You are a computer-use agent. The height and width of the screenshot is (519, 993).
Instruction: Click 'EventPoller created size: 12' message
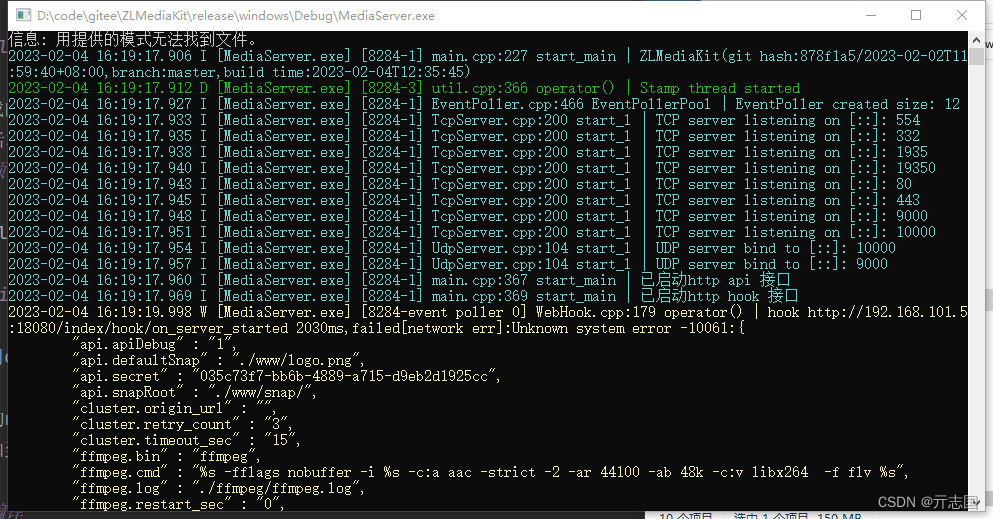pos(847,104)
